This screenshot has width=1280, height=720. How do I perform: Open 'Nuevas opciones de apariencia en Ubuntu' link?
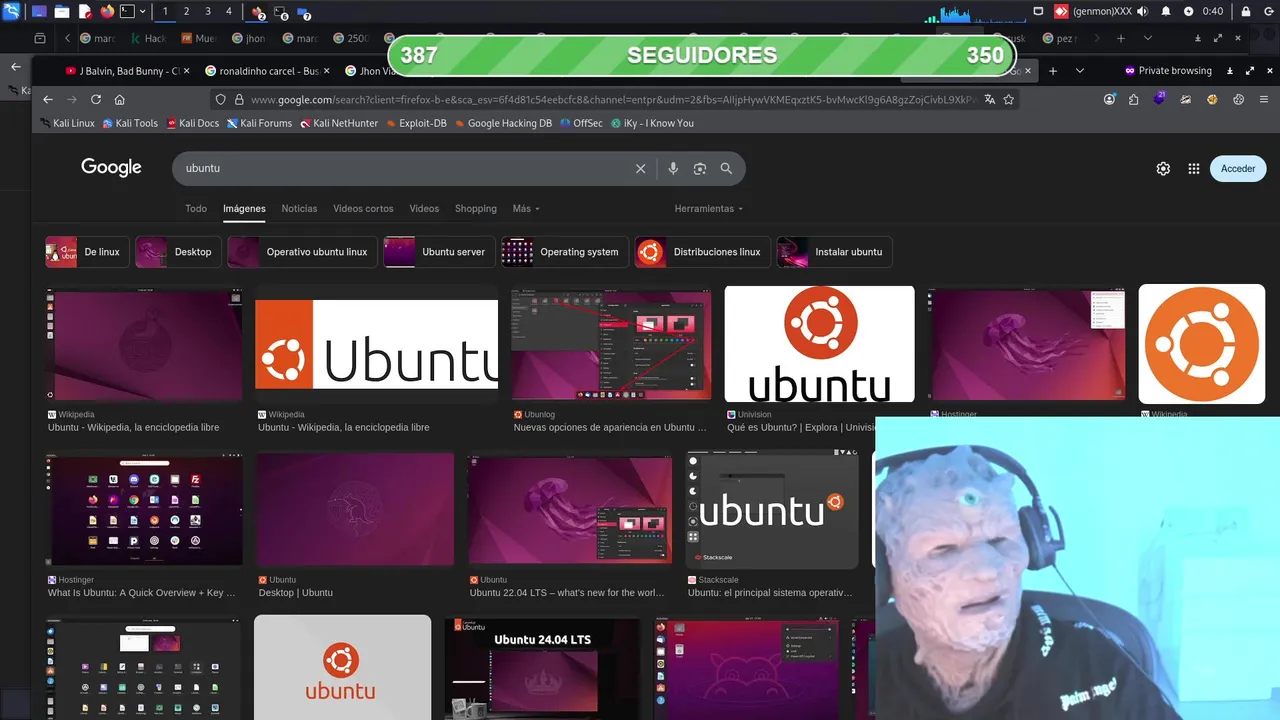pos(610,427)
